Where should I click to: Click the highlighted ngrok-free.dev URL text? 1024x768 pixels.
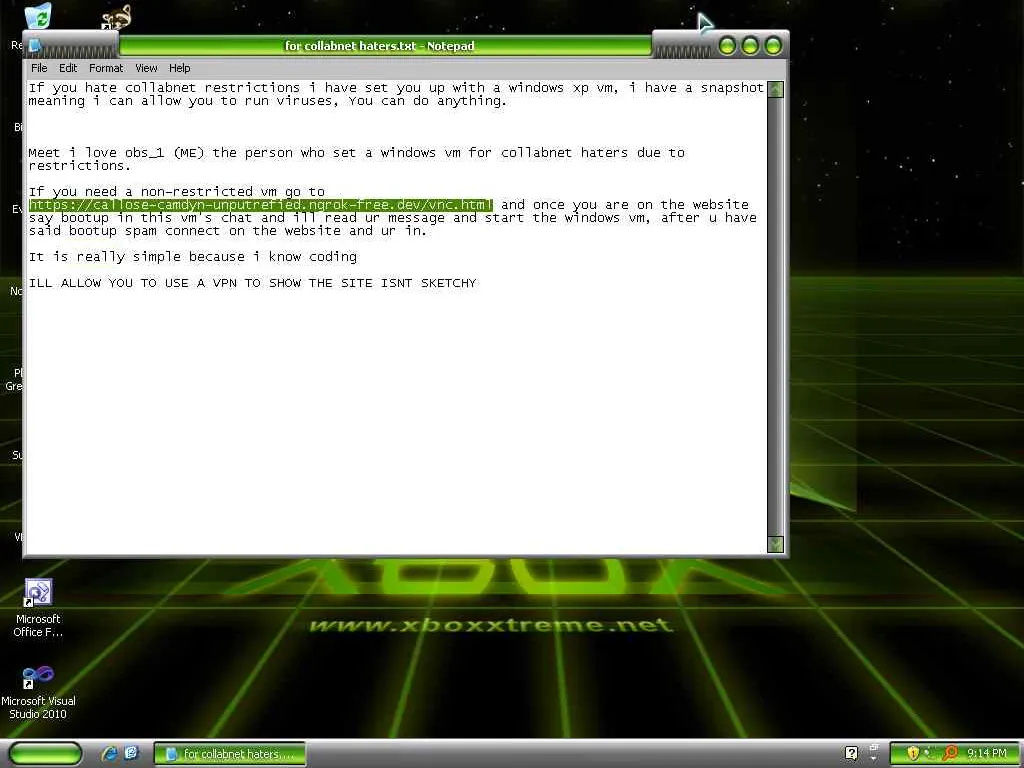tap(261, 205)
